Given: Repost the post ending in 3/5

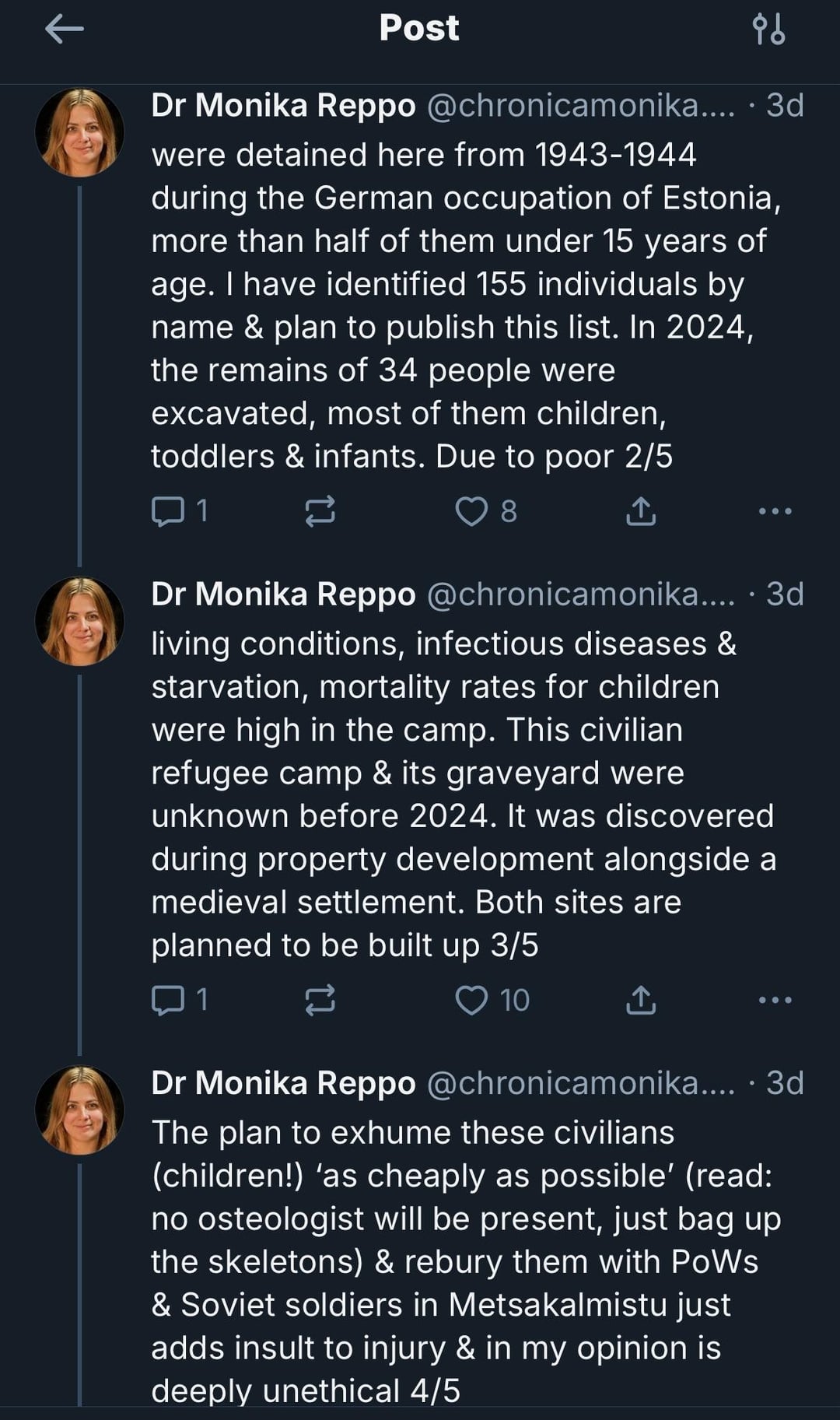Looking at the screenshot, I should coord(320,1000).
